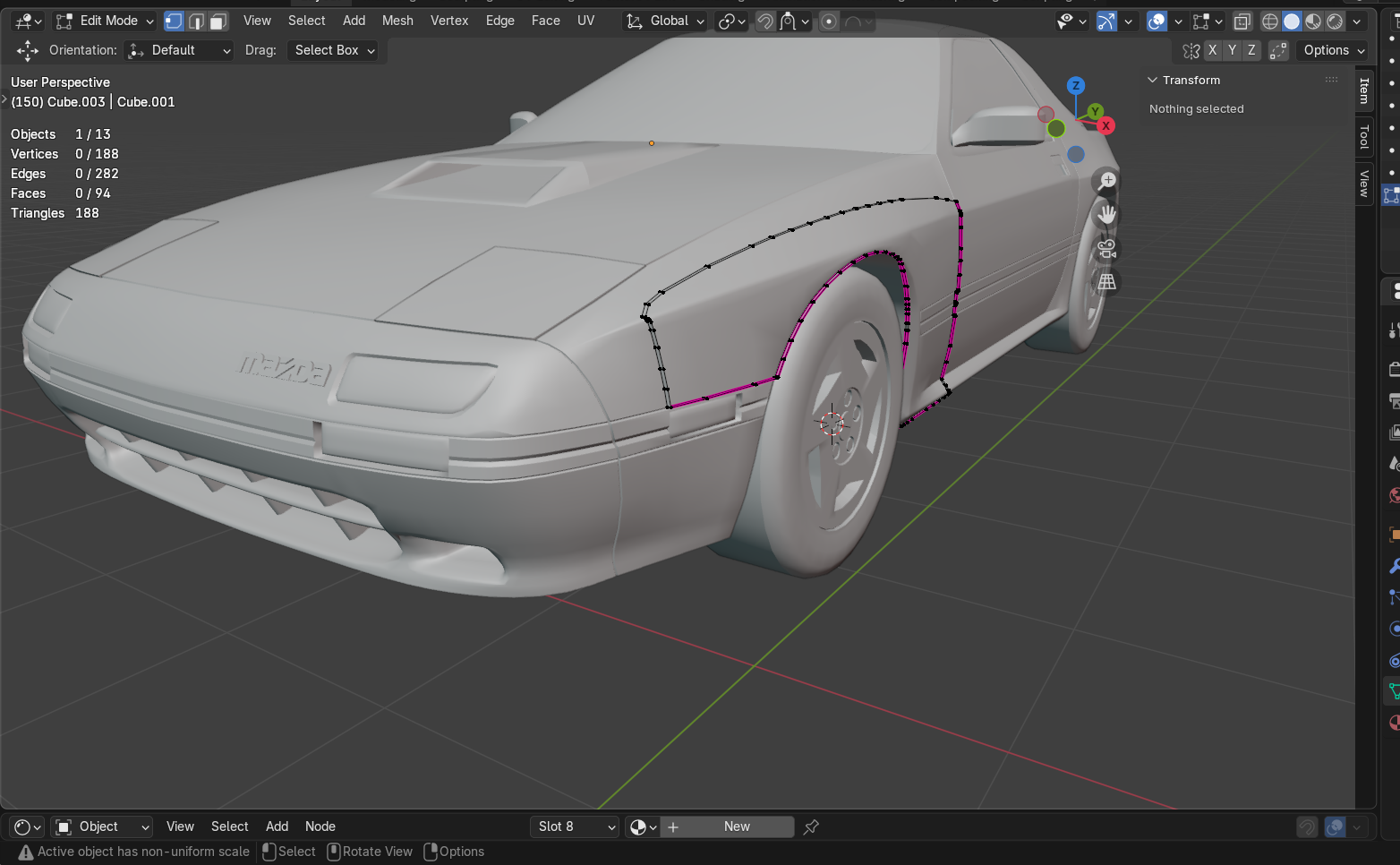Image resolution: width=1400 pixels, height=865 pixels.
Task: Open the Node menu
Action: (x=320, y=826)
